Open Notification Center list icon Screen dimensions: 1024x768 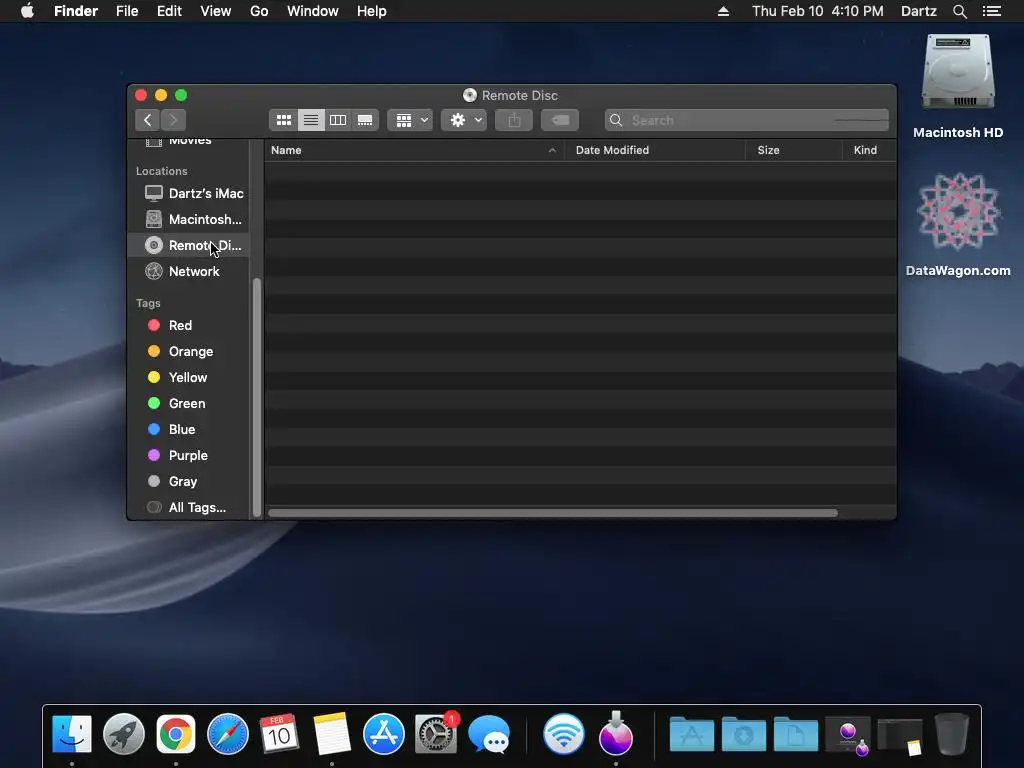point(992,11)
